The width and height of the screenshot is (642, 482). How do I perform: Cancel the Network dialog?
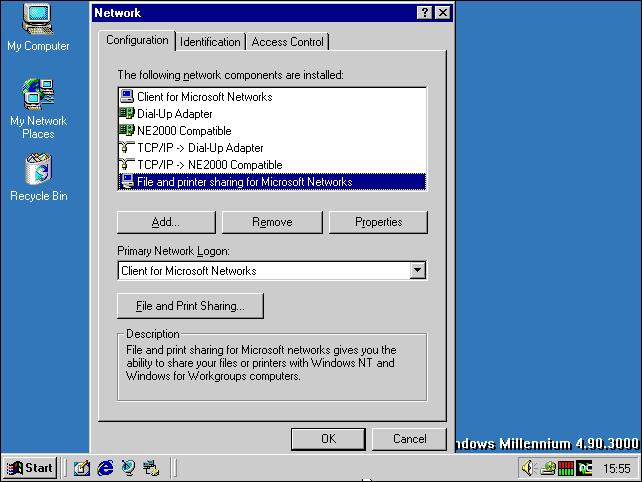[x=409, y=439]
